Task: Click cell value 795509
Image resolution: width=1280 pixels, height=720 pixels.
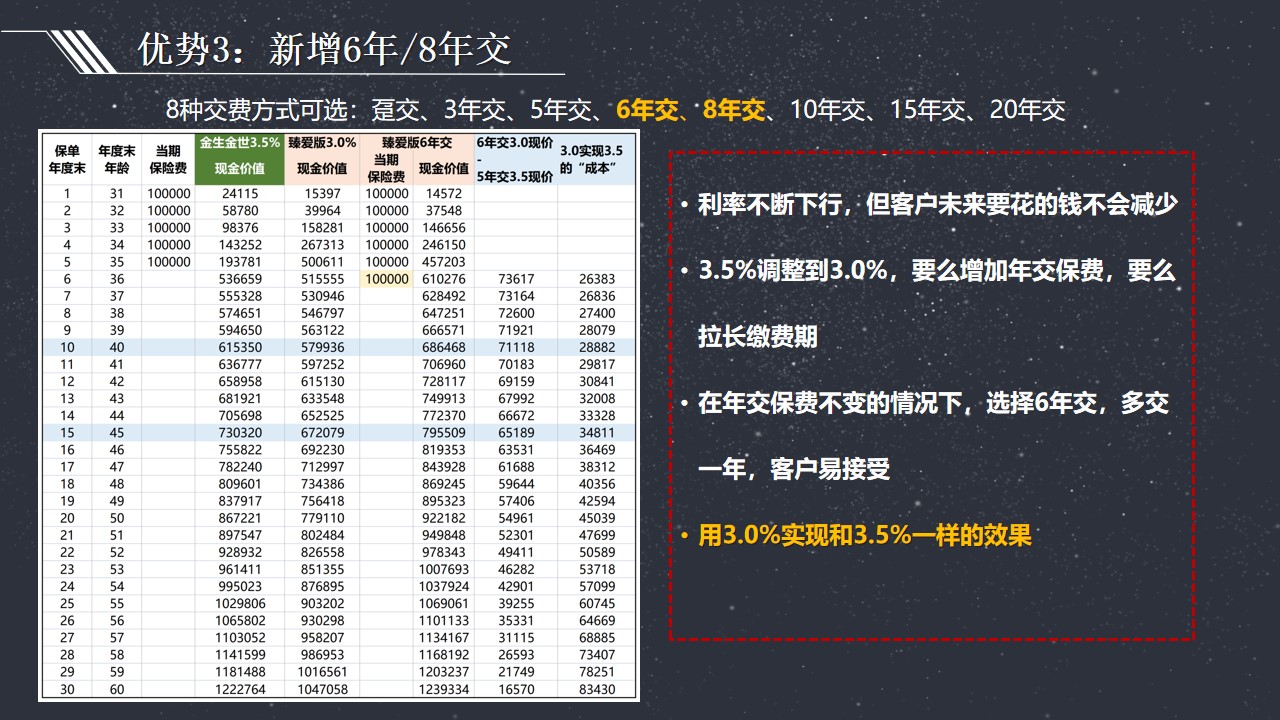Action: pyautogui.click(x=444, y=433)
